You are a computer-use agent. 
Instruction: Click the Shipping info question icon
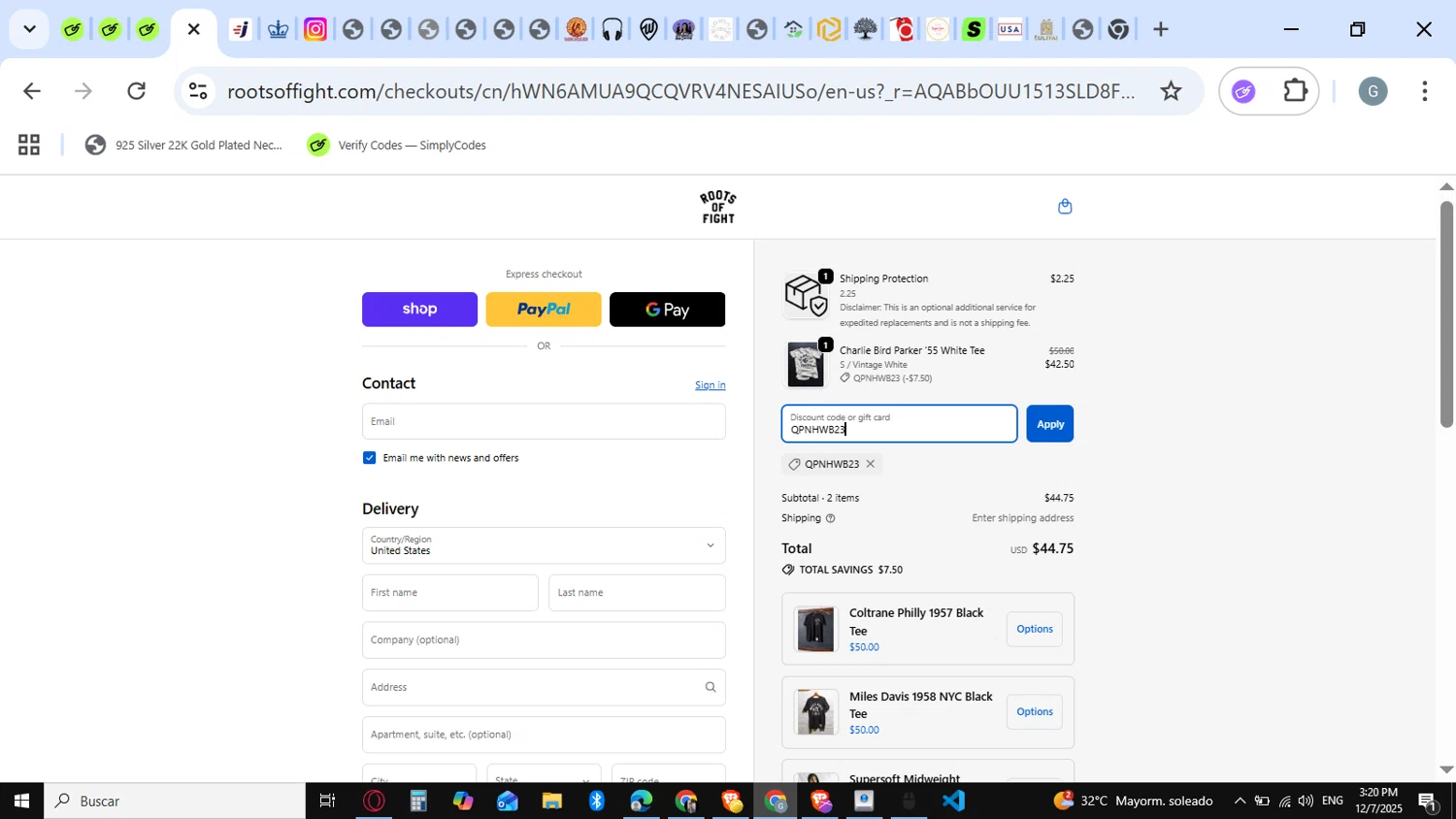click(x=830, y=518)
